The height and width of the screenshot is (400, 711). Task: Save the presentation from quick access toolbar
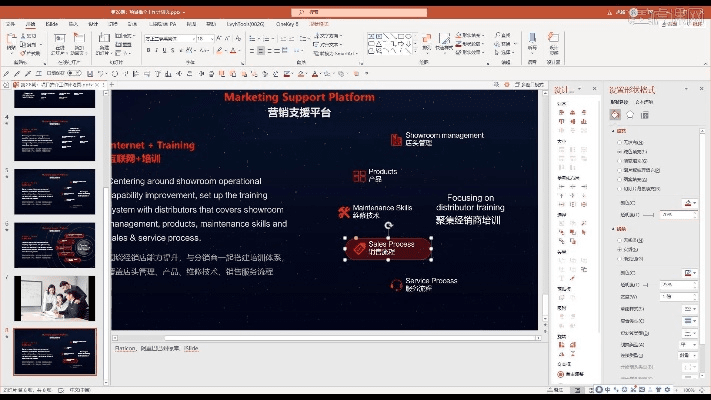[x=90, y=73]
